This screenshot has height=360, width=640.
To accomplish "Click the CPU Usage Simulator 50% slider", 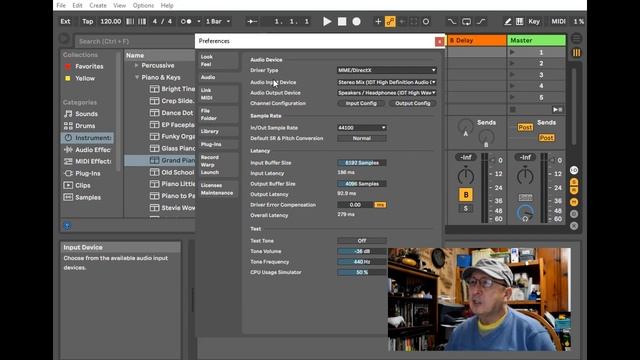I will (x=362, y=272).
